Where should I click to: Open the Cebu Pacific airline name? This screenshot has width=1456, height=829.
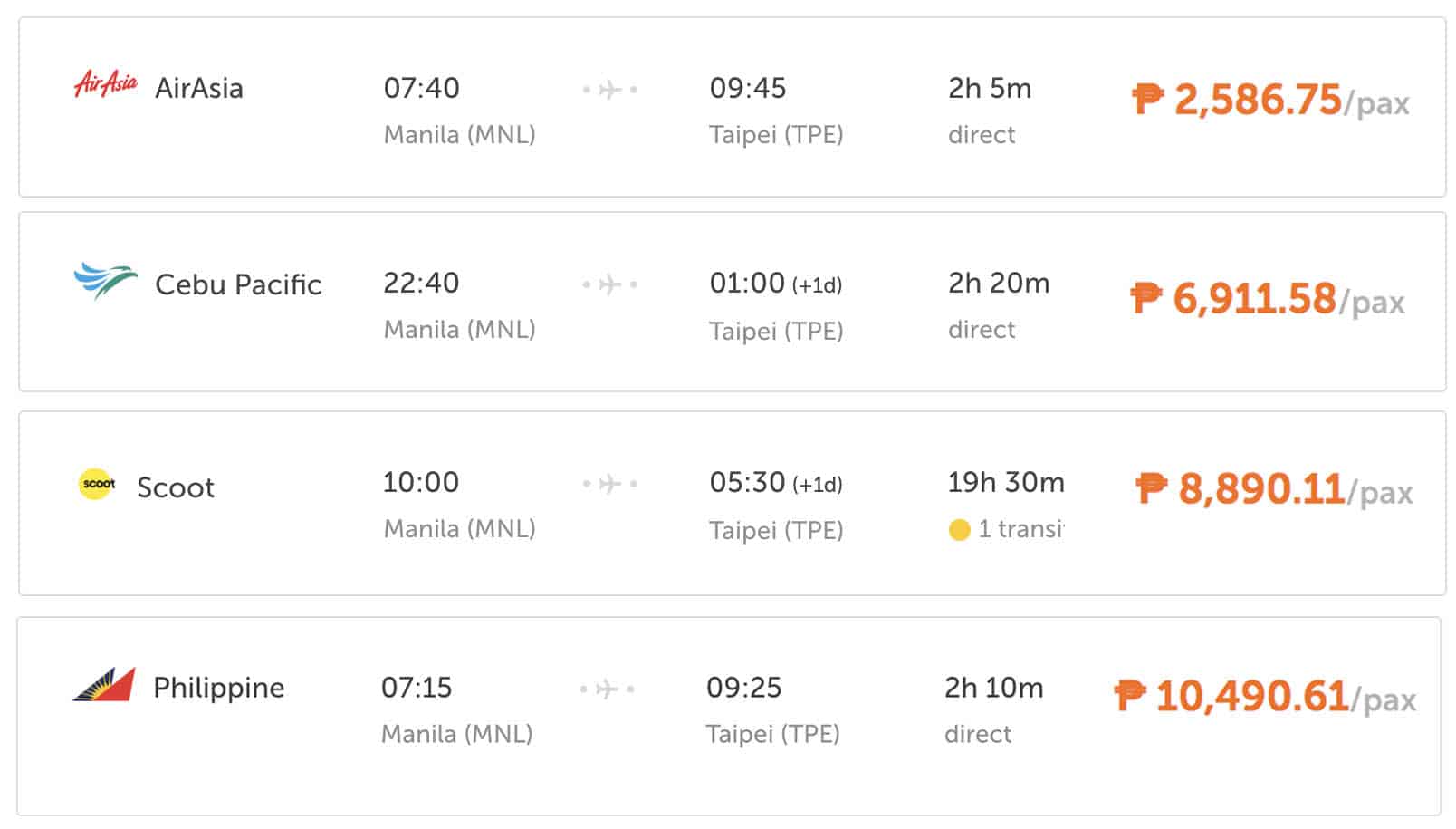(238, 284)
